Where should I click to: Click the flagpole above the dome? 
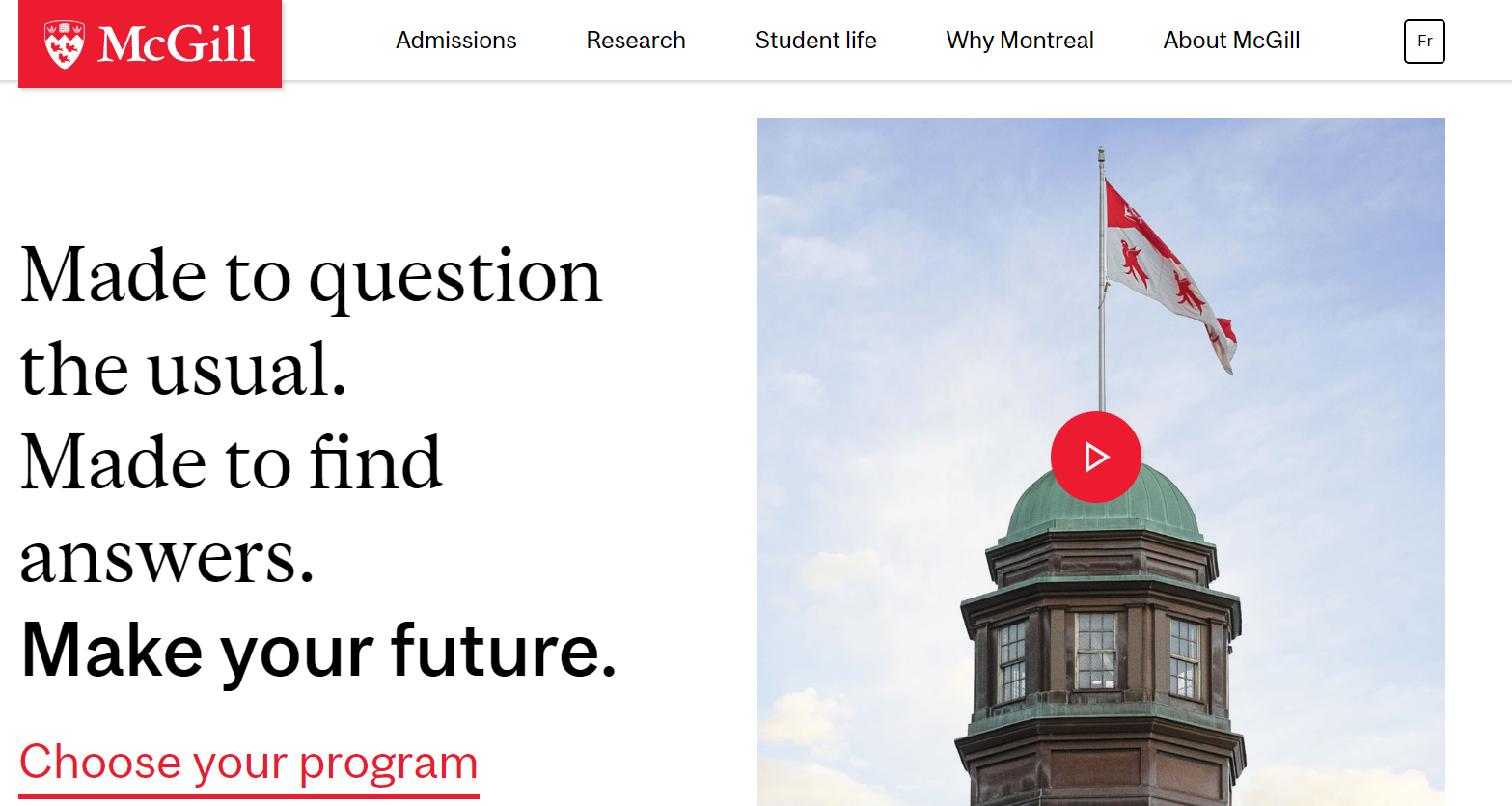coord(1101,338)
